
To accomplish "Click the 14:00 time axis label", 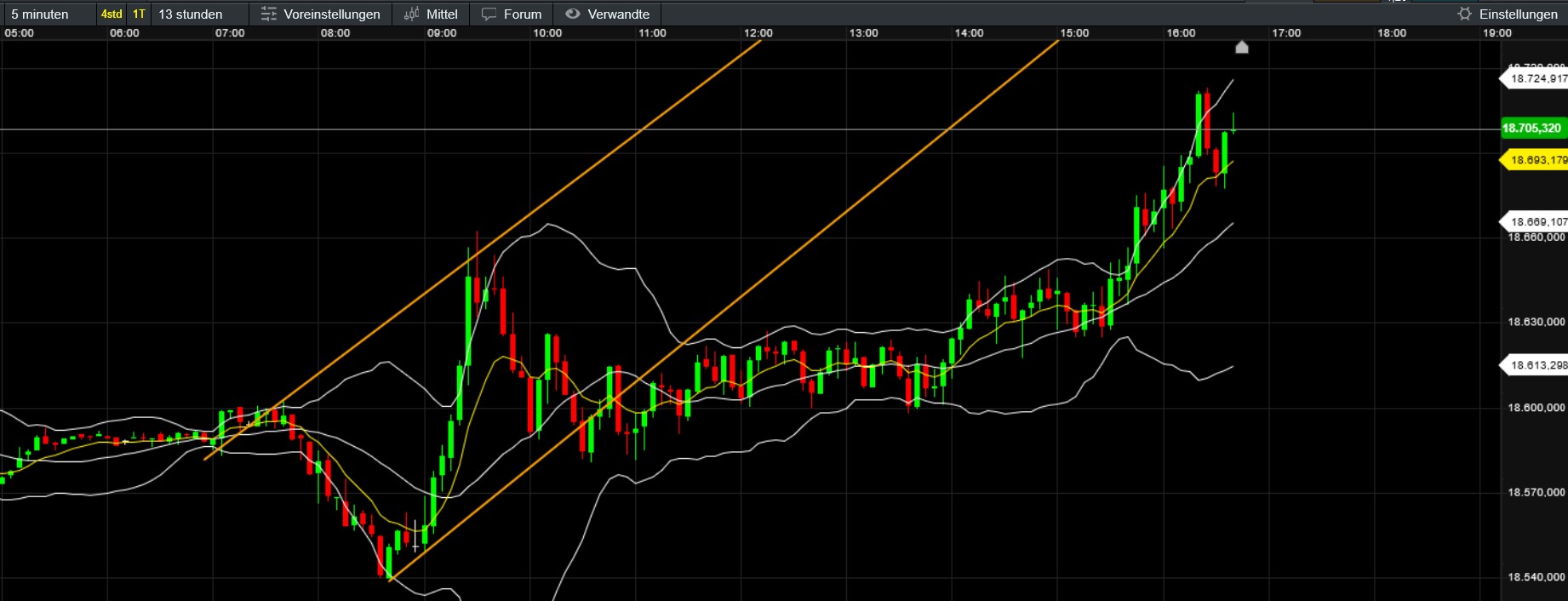I will pyautogui.click(x=969, y=33).
